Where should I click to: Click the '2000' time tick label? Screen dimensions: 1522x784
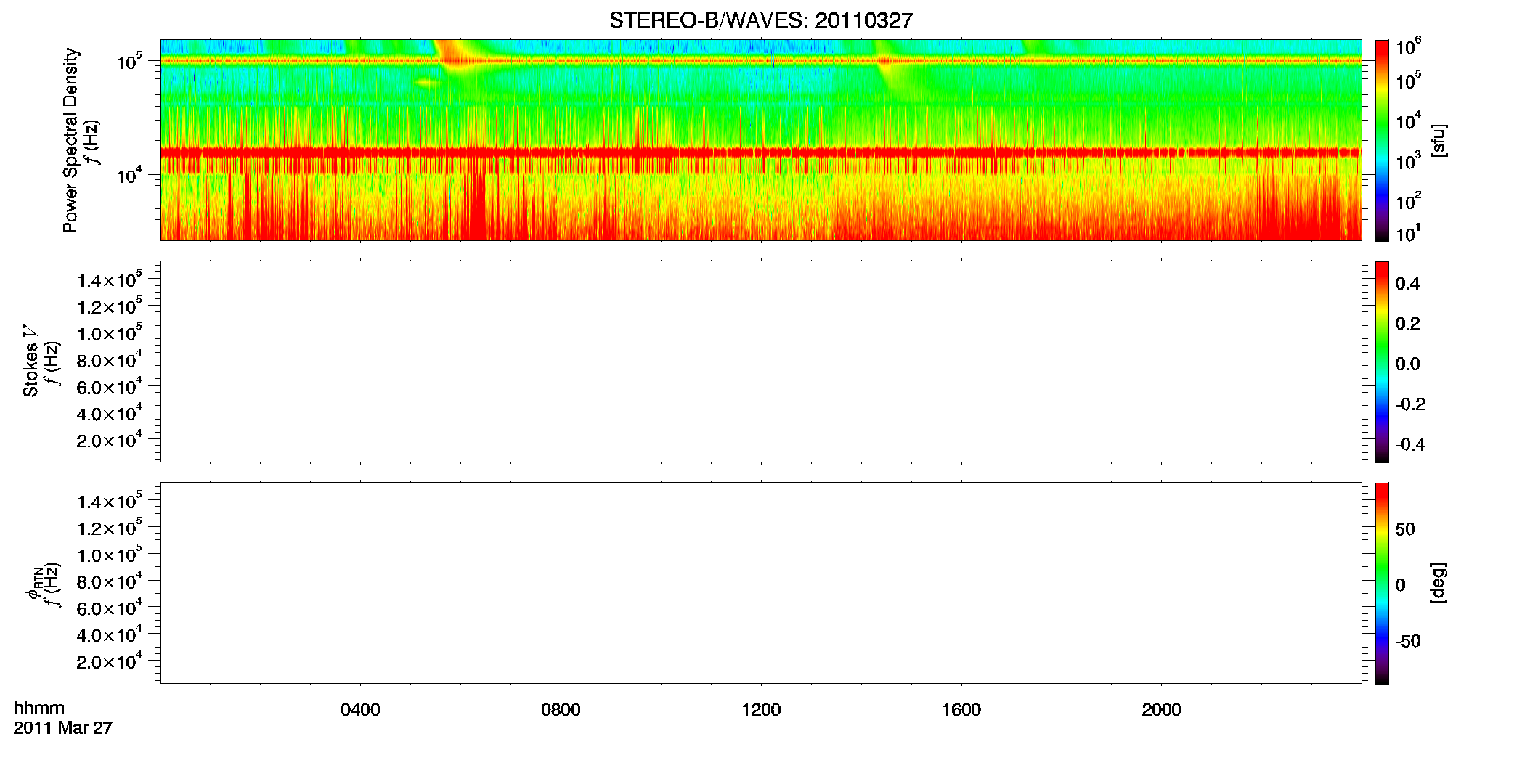click(1161, 710)
